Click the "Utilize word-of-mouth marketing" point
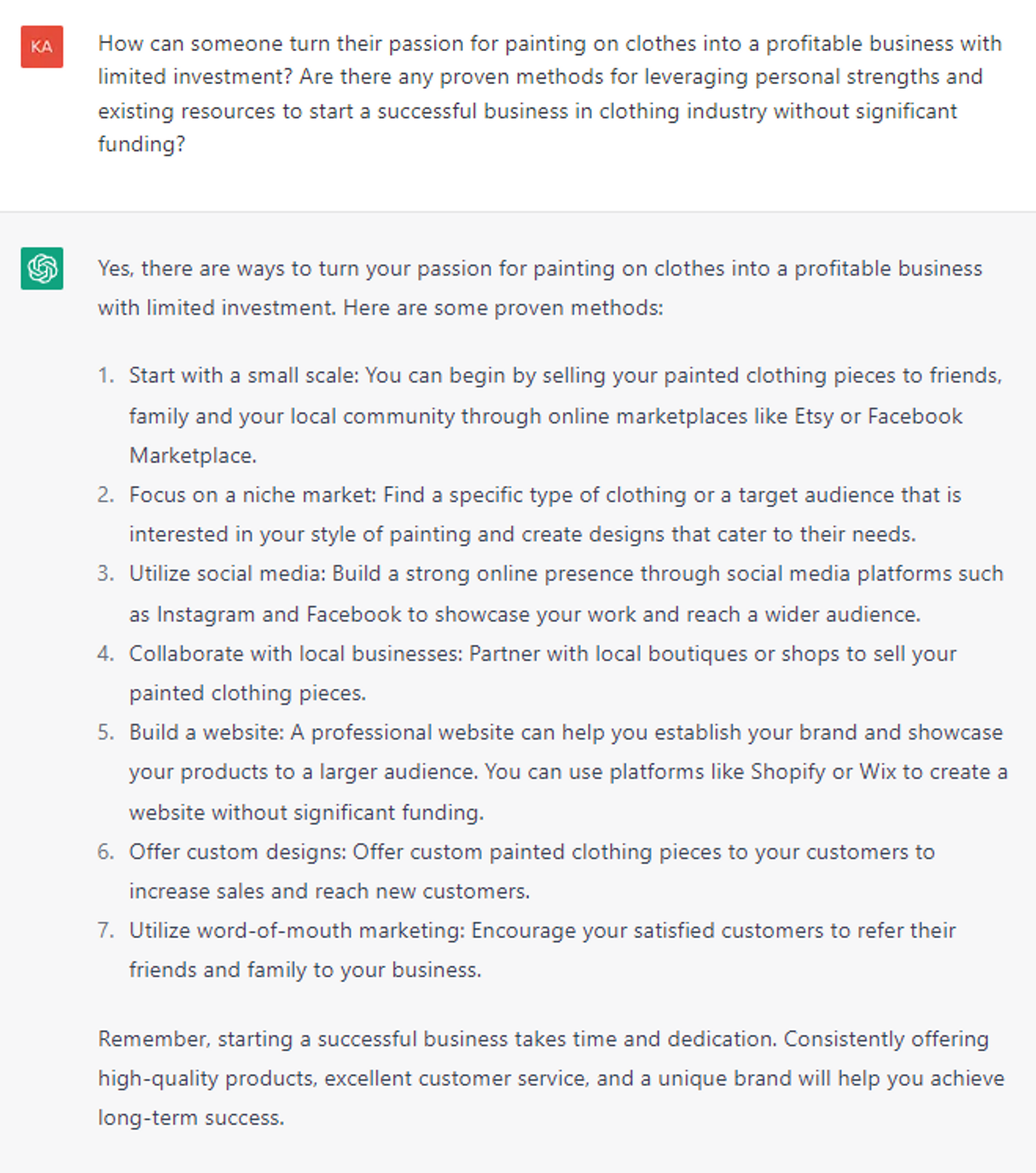This screenshot has height=1173, width=1036. click(542, 950)
